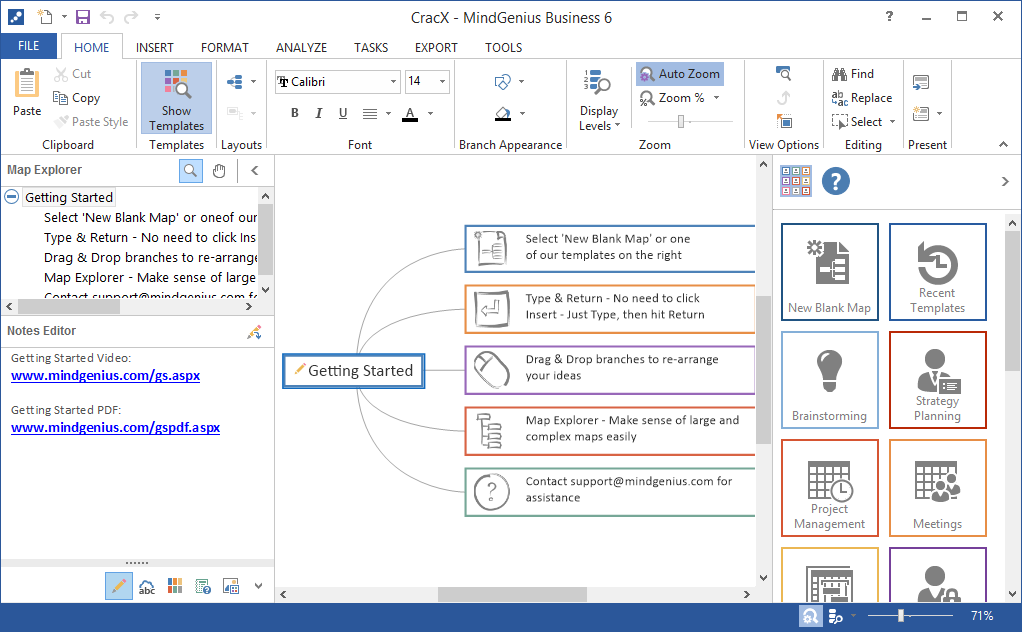Collapse the ribbon with the up chevron
Image resolution: width=1022 pixels, height=632 pixels.
click(1003, 144)
